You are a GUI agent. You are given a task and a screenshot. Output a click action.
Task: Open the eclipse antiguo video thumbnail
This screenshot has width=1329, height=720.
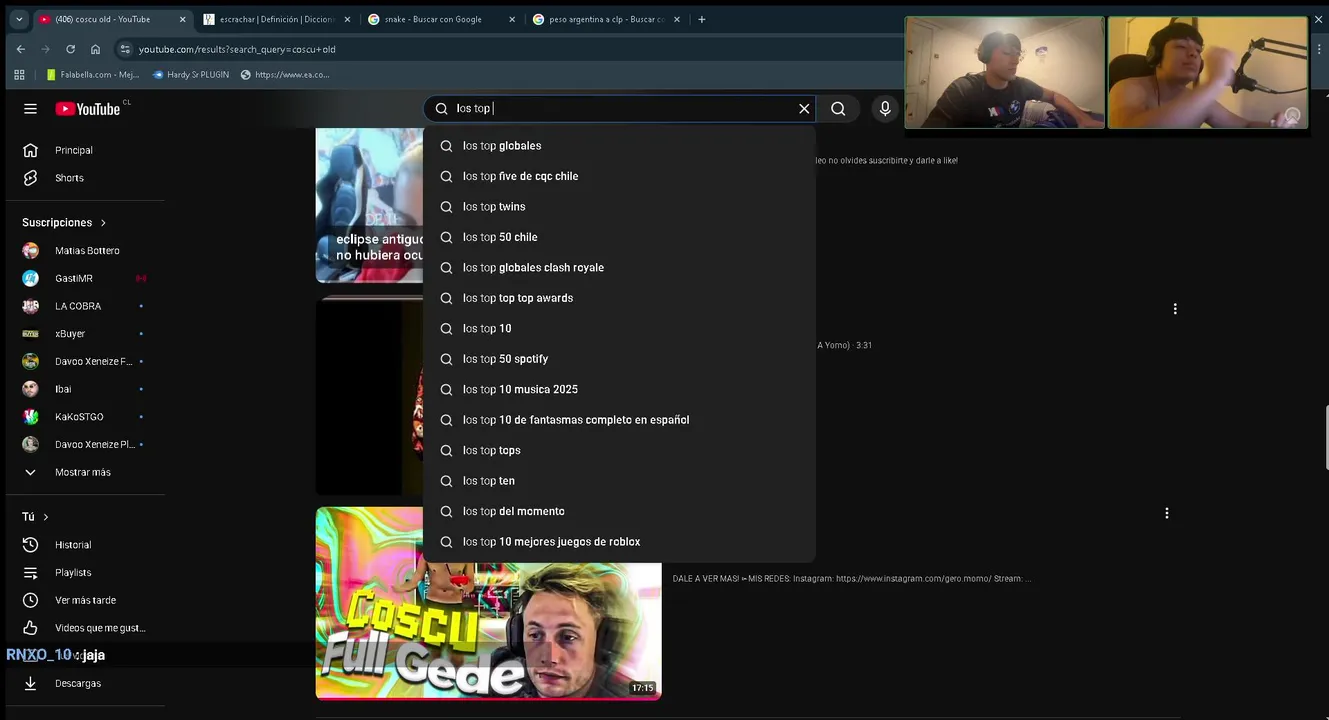[370, 205]
